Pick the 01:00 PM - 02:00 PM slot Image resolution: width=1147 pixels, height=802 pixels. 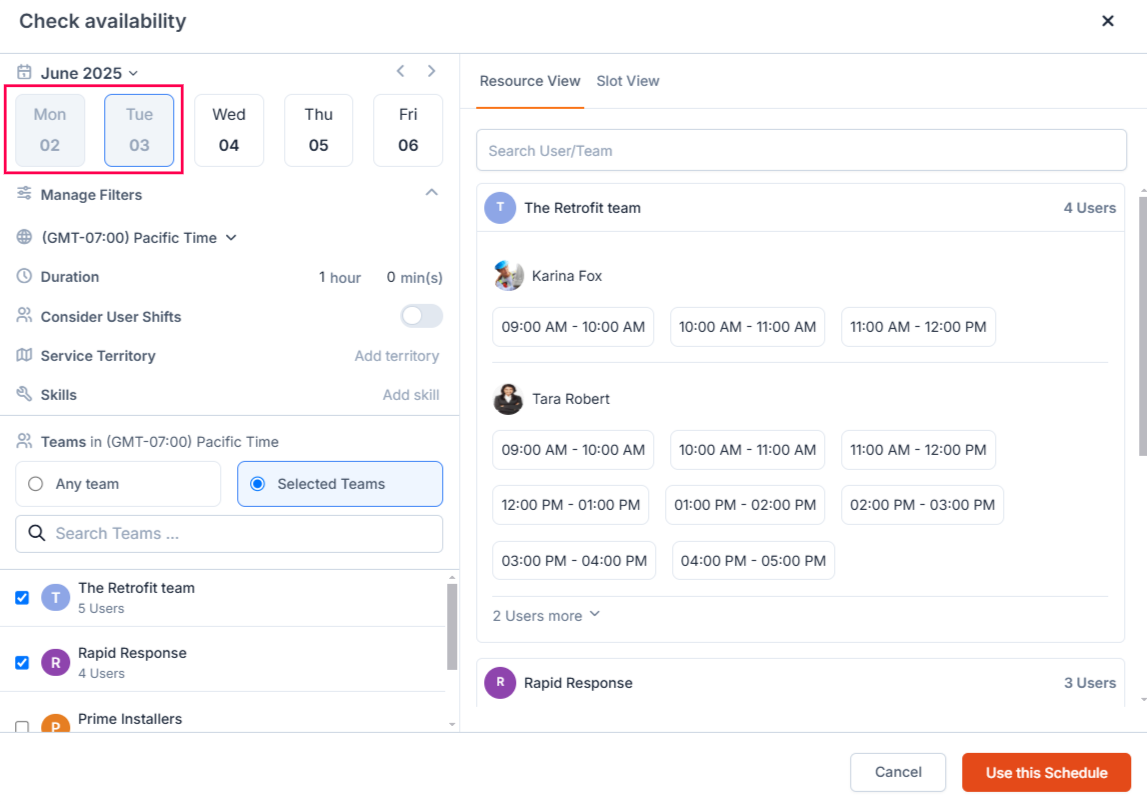coord(745,505)
